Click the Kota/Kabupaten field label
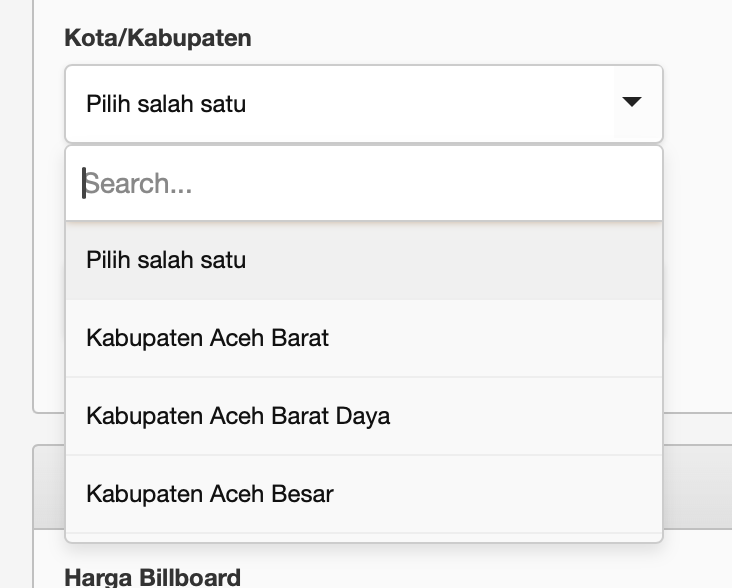Image resolution: width=732 pixels, height=588 pixels. [x=158, y=38]
